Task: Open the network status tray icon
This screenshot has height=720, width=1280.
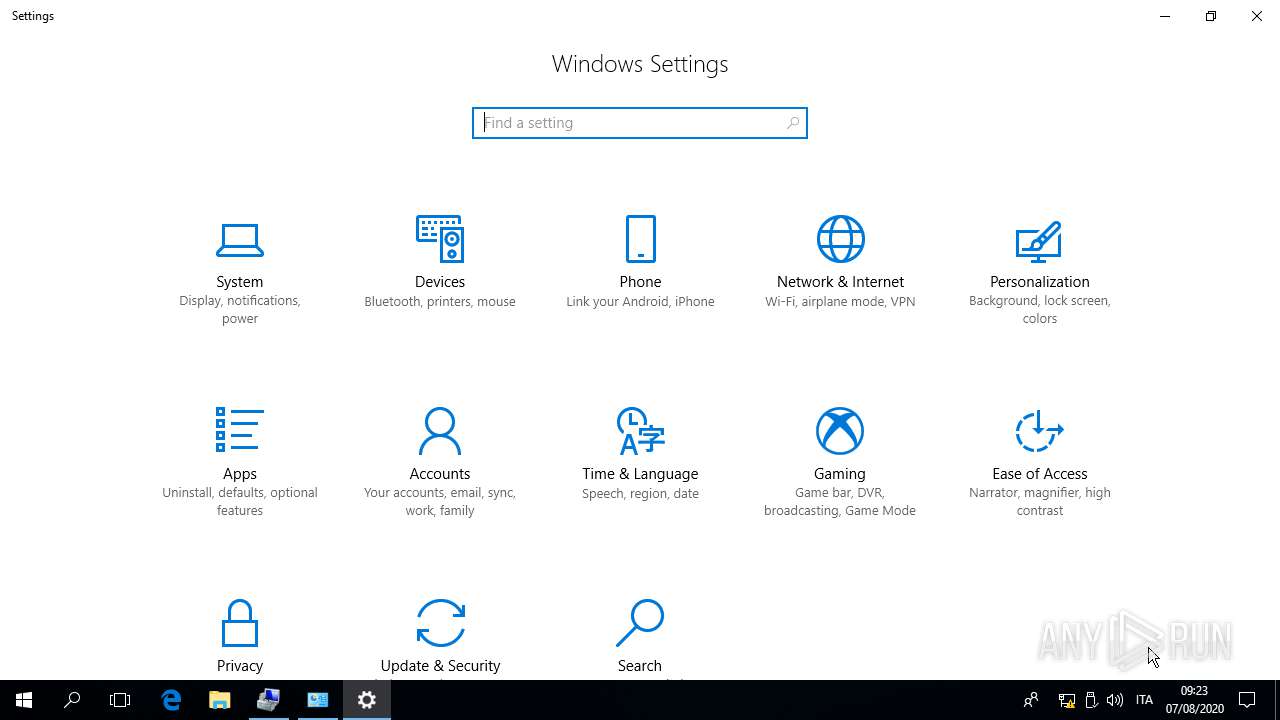Action: tap(1067, 700)
